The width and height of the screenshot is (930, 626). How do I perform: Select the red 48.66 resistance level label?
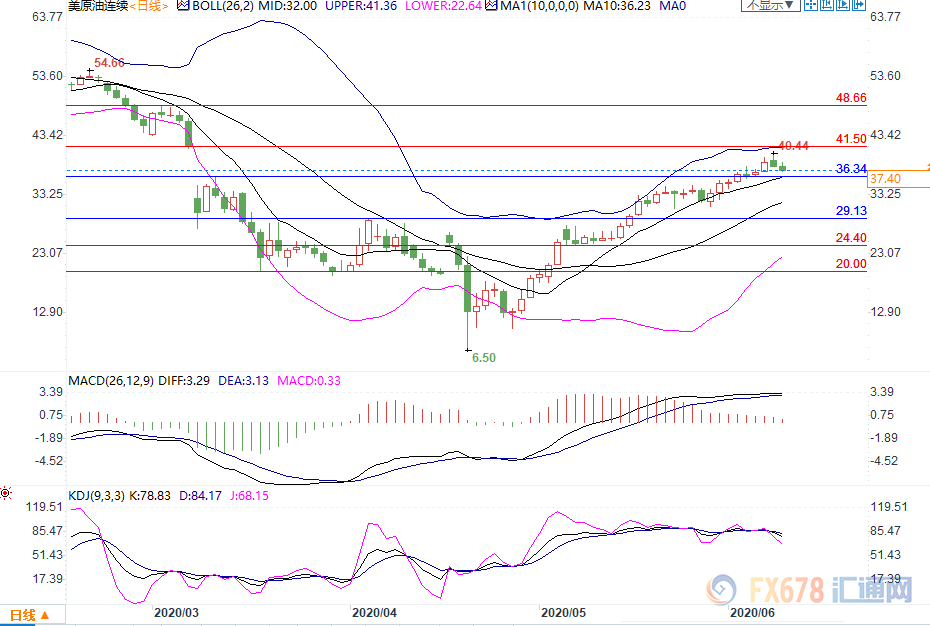pos(850,98)
